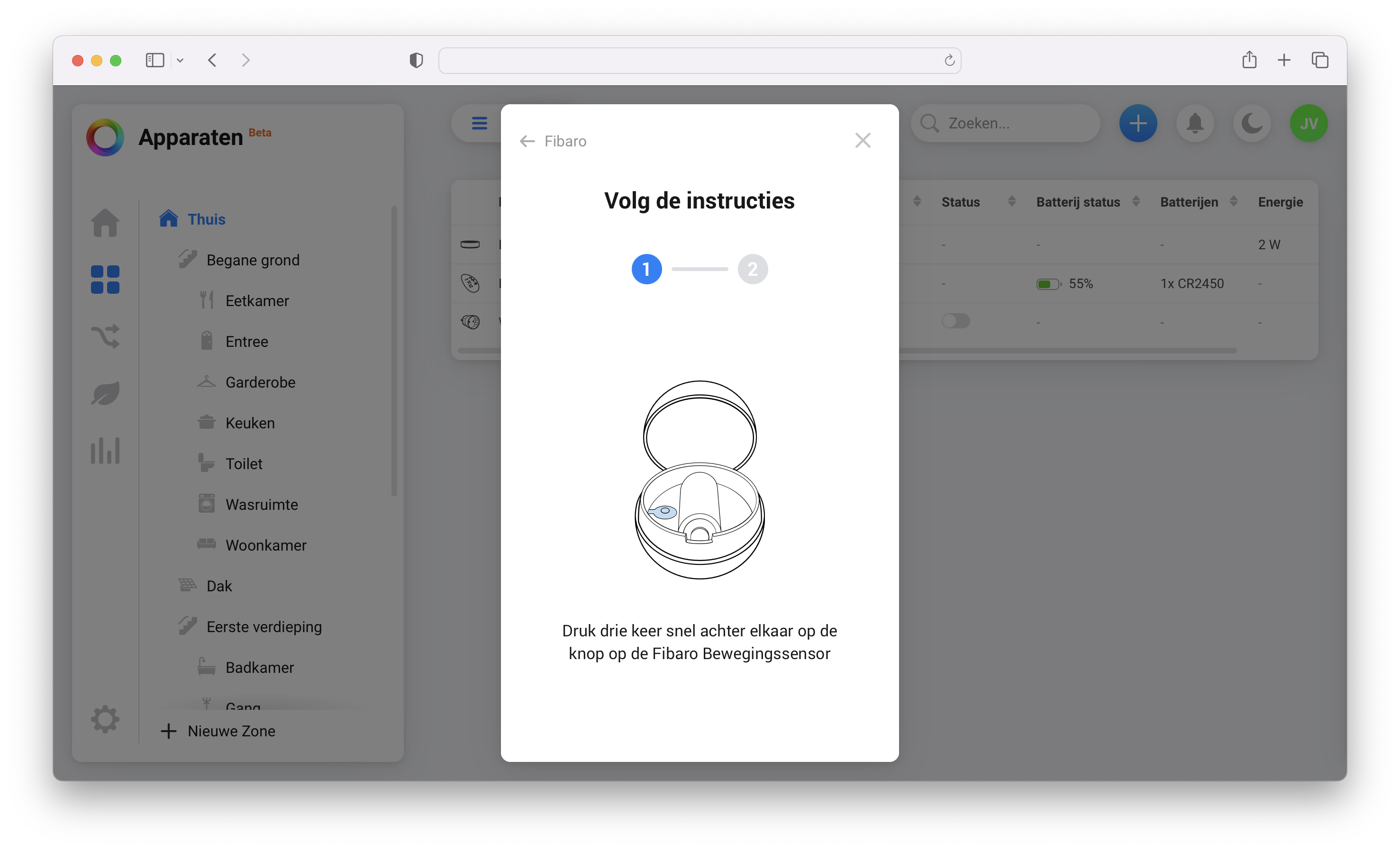Open the Home section in sidebar

pos(105,222)
